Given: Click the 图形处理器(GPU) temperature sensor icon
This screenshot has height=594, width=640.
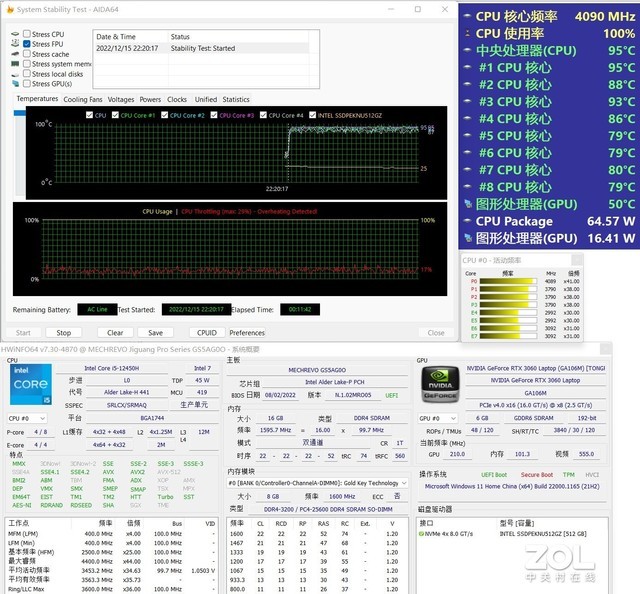Looking at the screenshot, I should pyautogui.click(x=468, y=204).
